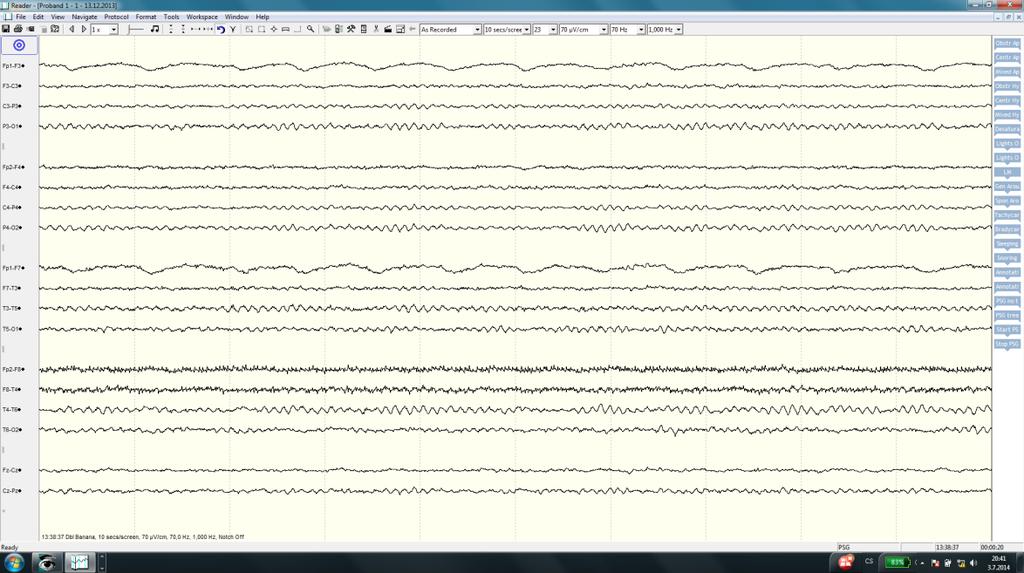
Task: Click the volume speaker tray icon
Action: [x=973, y=563]
